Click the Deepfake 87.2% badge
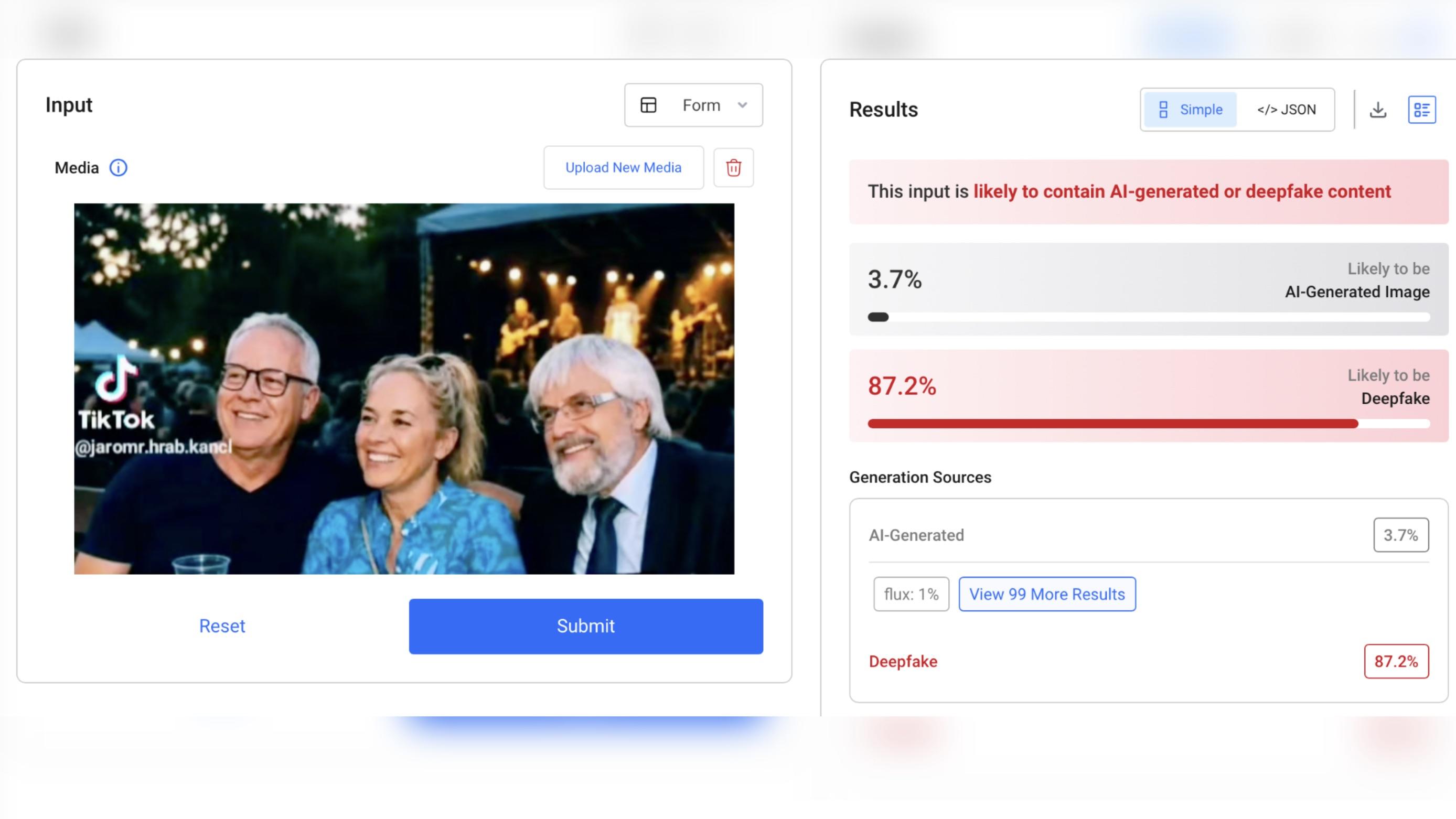The height and width of the screenshot is (819, 1456). (x=1396, y=661)
